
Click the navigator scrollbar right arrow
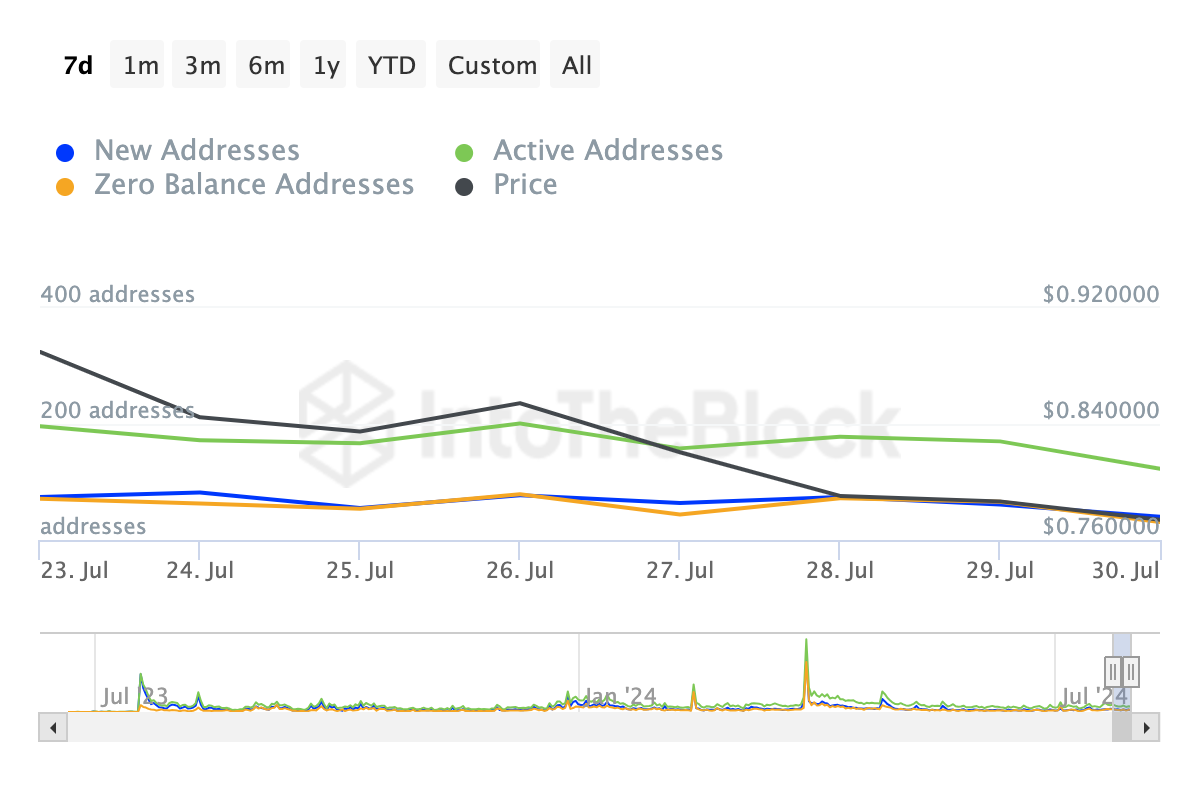1147,727
